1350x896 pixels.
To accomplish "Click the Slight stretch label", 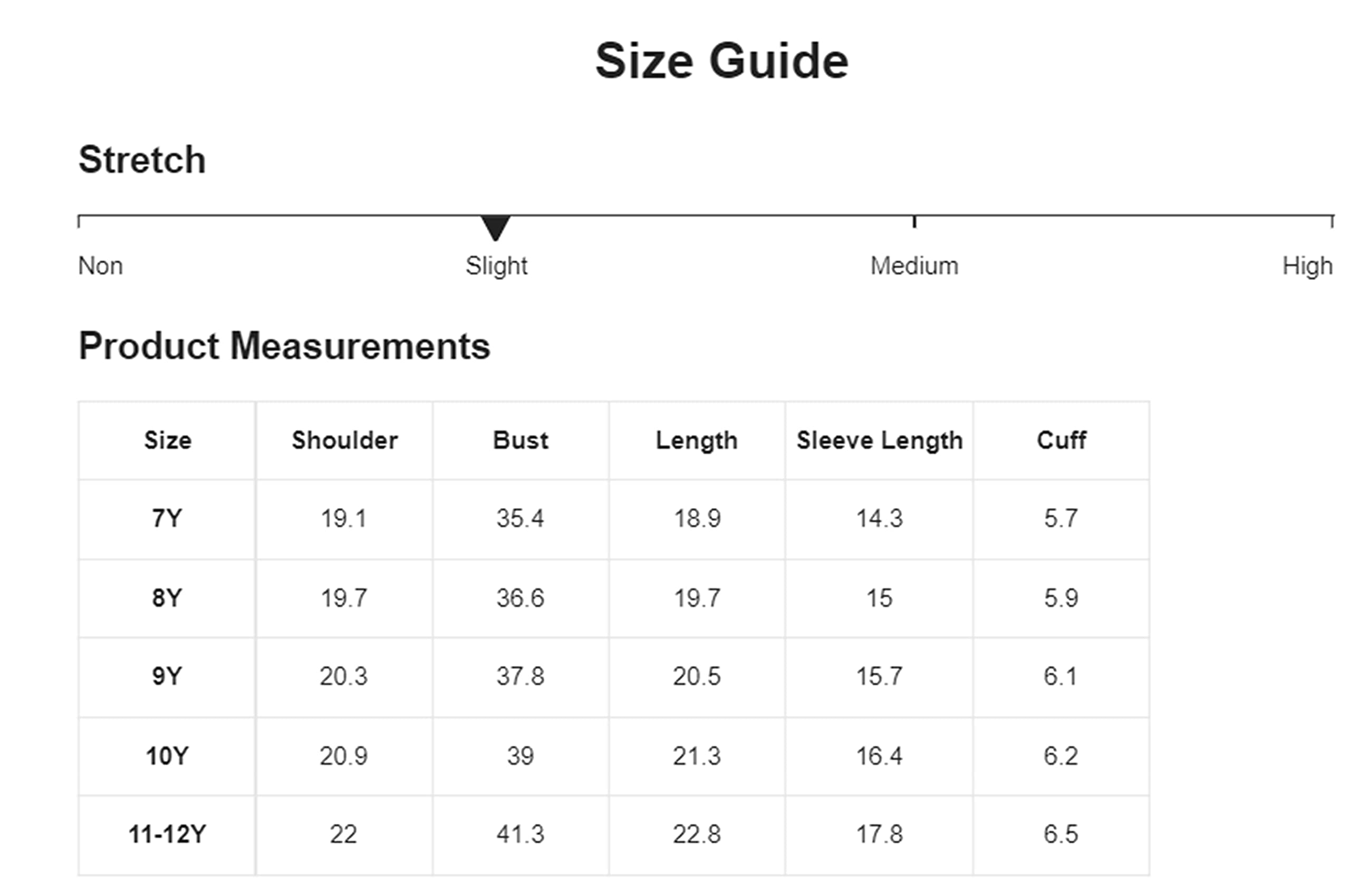I will (x=496, y=266).
